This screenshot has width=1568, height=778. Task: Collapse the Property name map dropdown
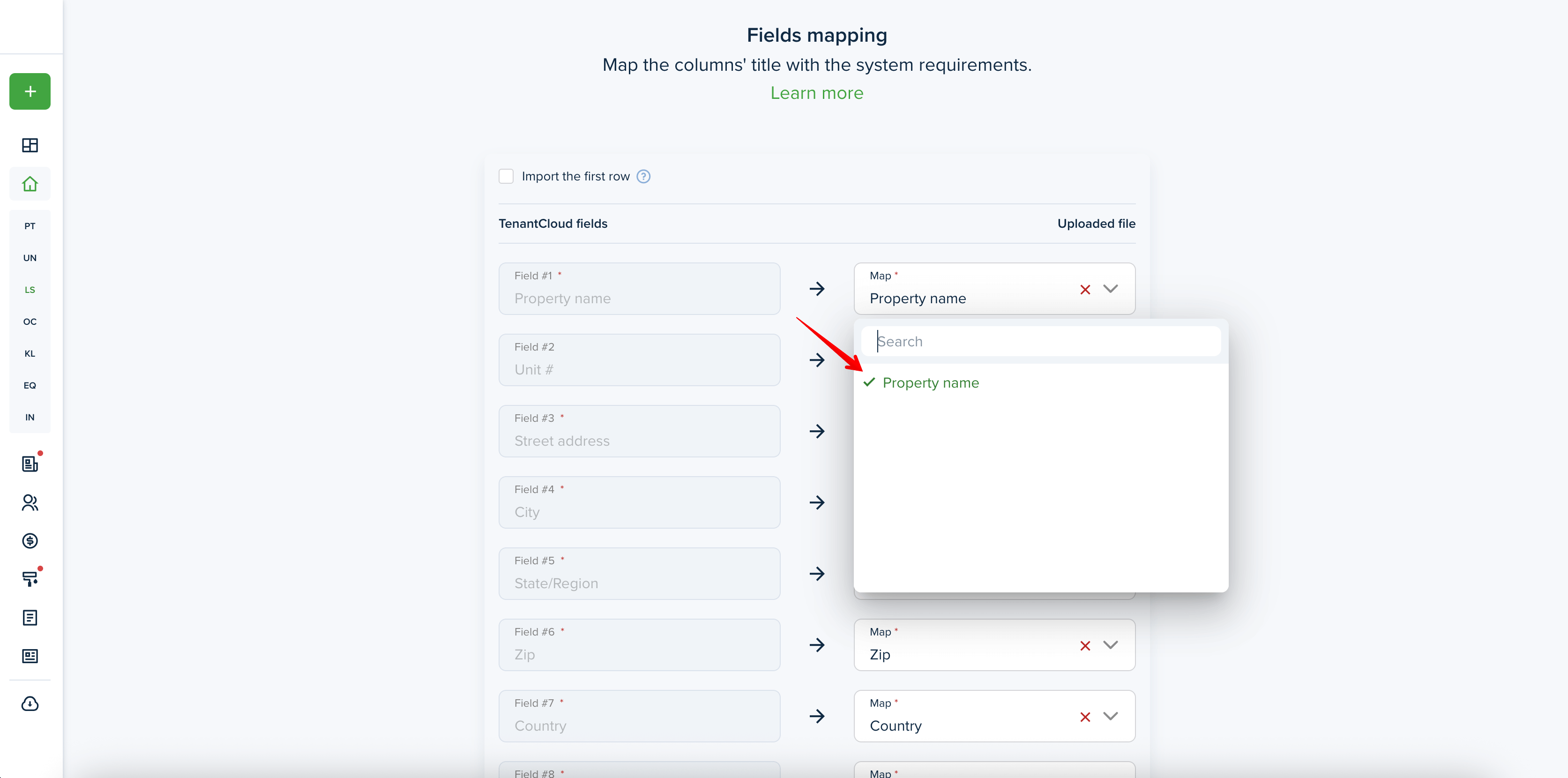tap(1110, 289)
